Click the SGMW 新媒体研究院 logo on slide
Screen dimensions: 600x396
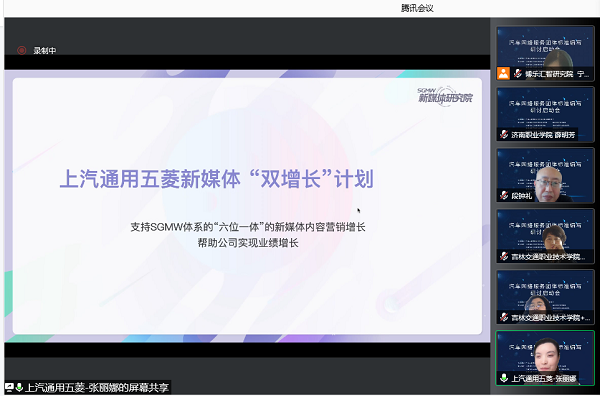pyautogui.click(x=445, y=95)
